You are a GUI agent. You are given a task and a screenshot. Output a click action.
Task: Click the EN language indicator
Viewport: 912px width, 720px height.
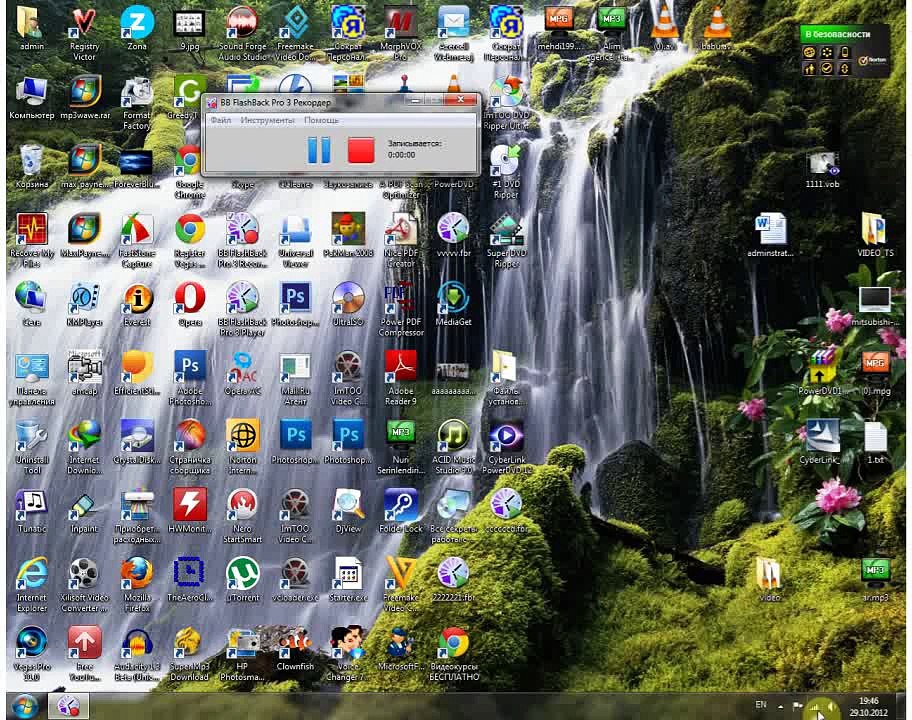coord(761,705)
